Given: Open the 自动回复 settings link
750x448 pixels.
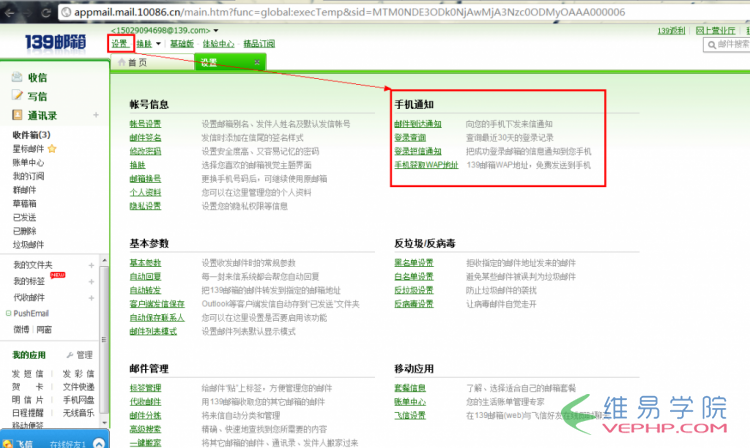Looking at the screenshot, I should [x=145, y=276].
